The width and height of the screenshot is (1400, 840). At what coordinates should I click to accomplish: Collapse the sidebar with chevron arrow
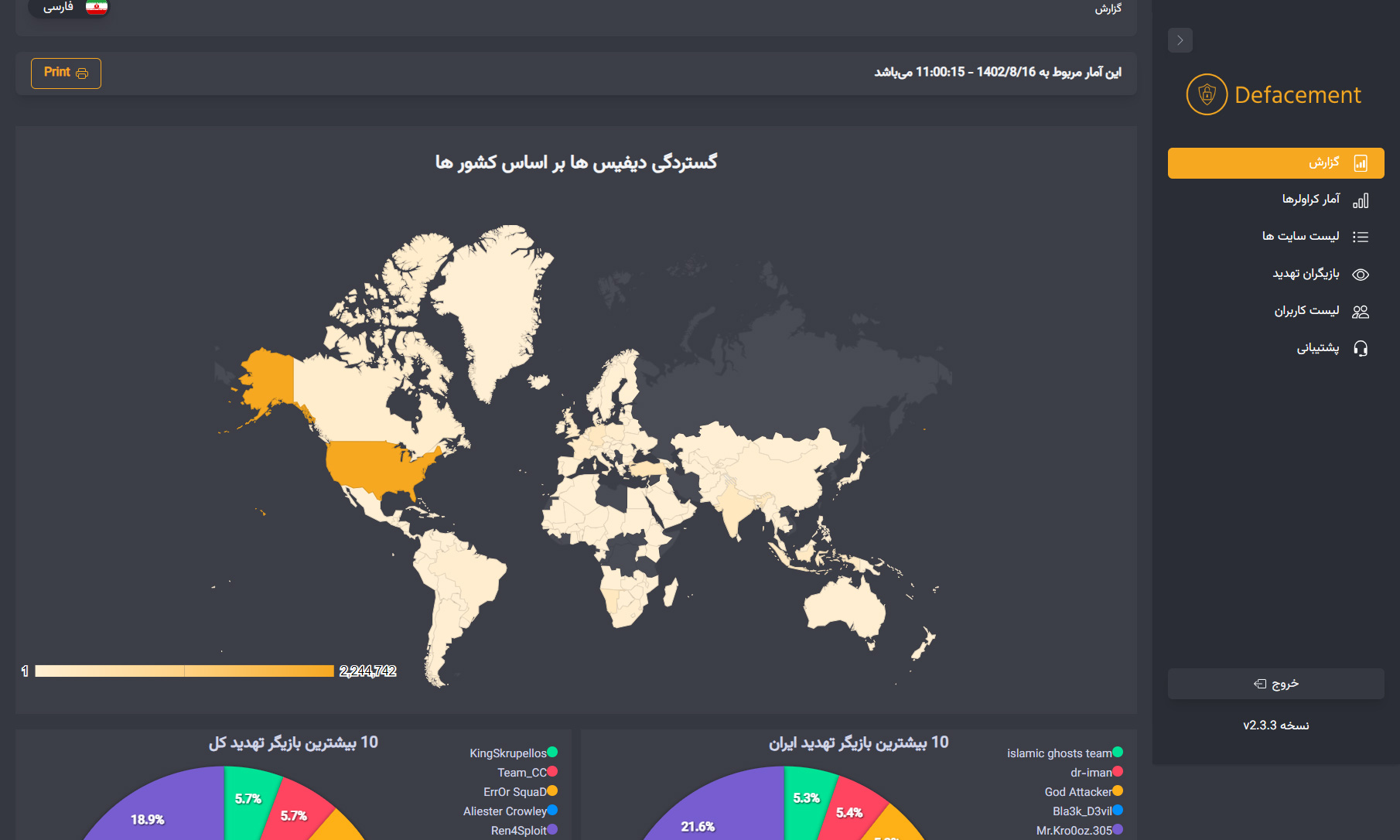click(1180, 40)
